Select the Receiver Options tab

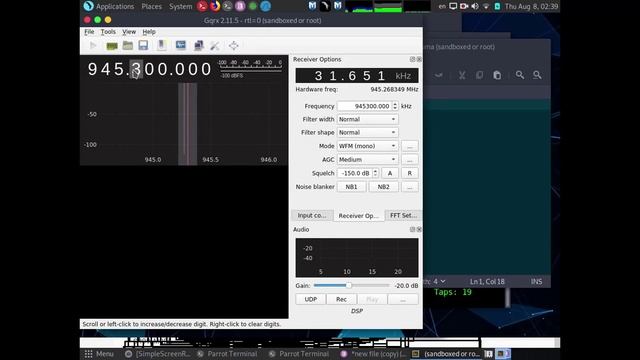[358, 216]
